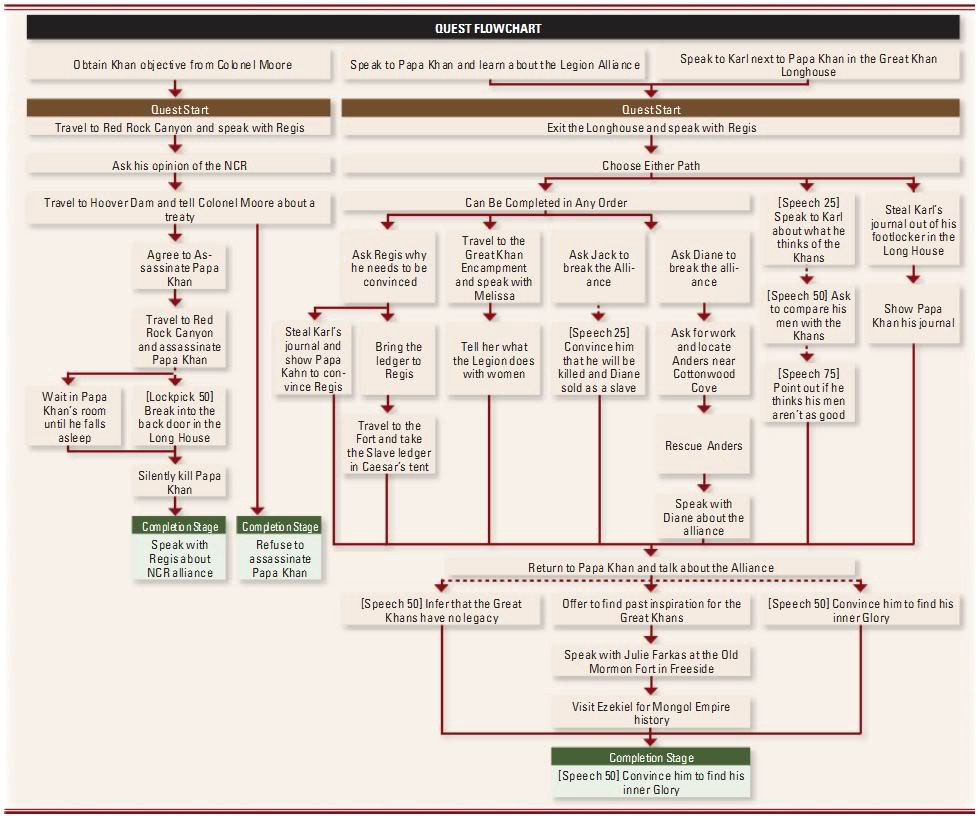
Task: Select 'Obtain Khan objective from Colonel Moore' box
Action: click(x=179, y=65)
